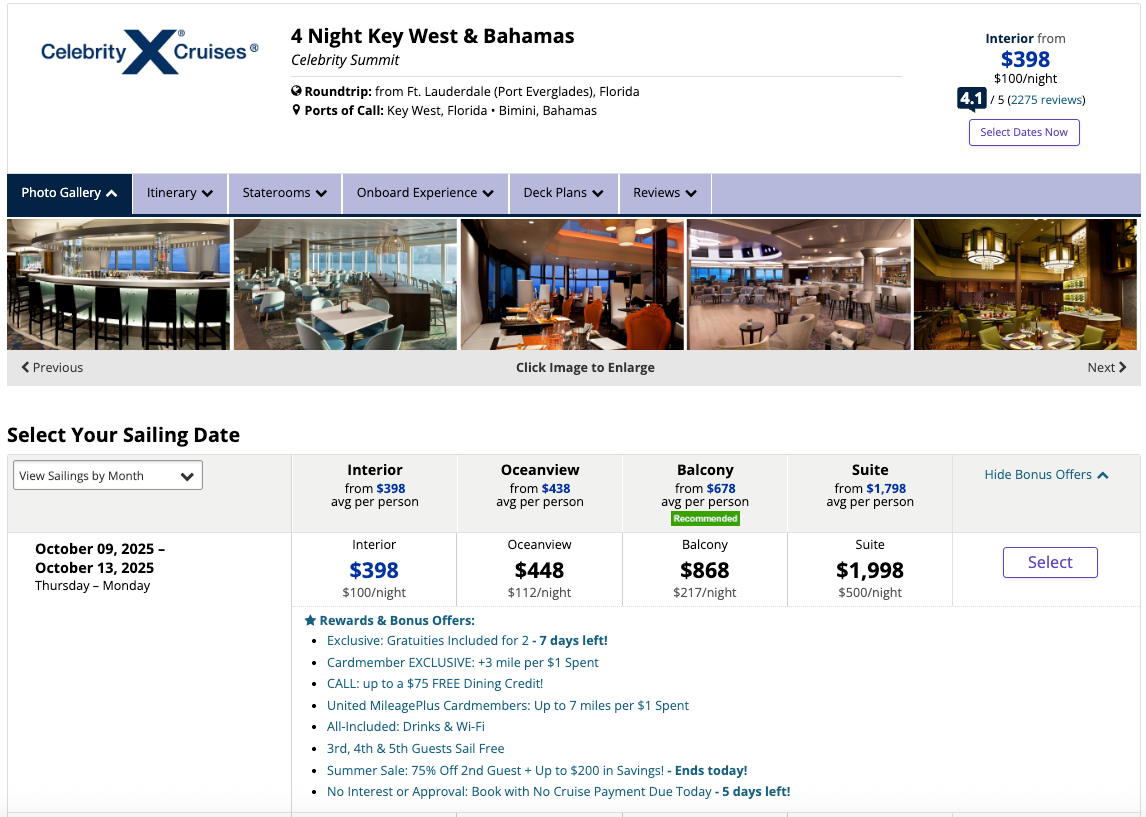Select Oceanview $448 fare for October 09
Screen dimensions: 1146x817
[539, 569]
